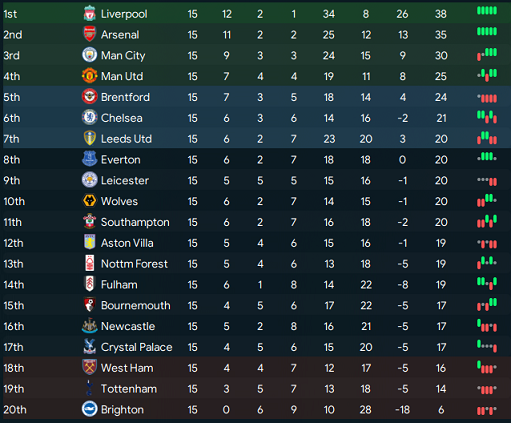Click the Newcastle club badge
This screenshot has width=511, height=423.
89,326
